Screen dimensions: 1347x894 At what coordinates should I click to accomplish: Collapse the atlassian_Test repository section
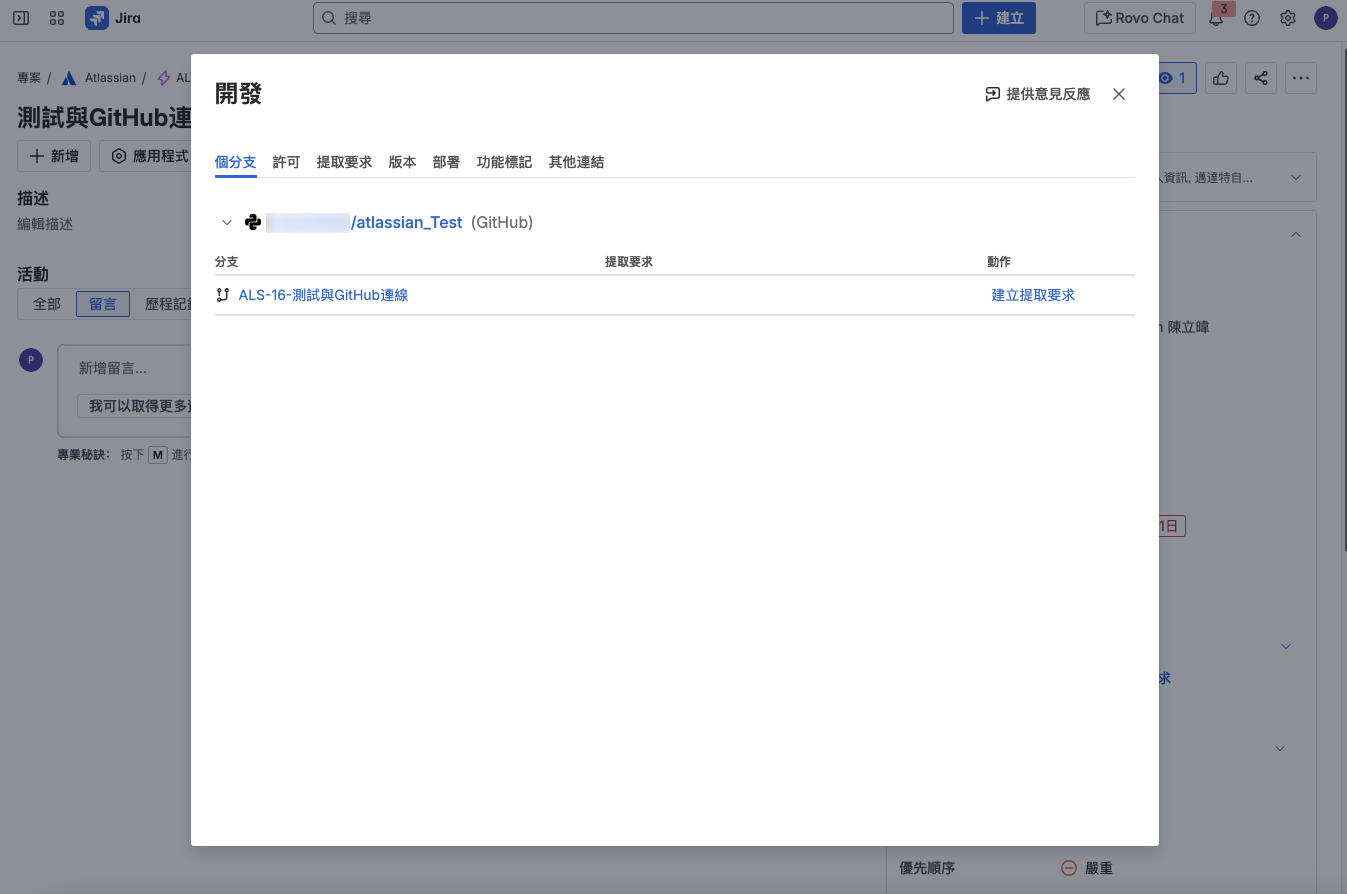227,222
